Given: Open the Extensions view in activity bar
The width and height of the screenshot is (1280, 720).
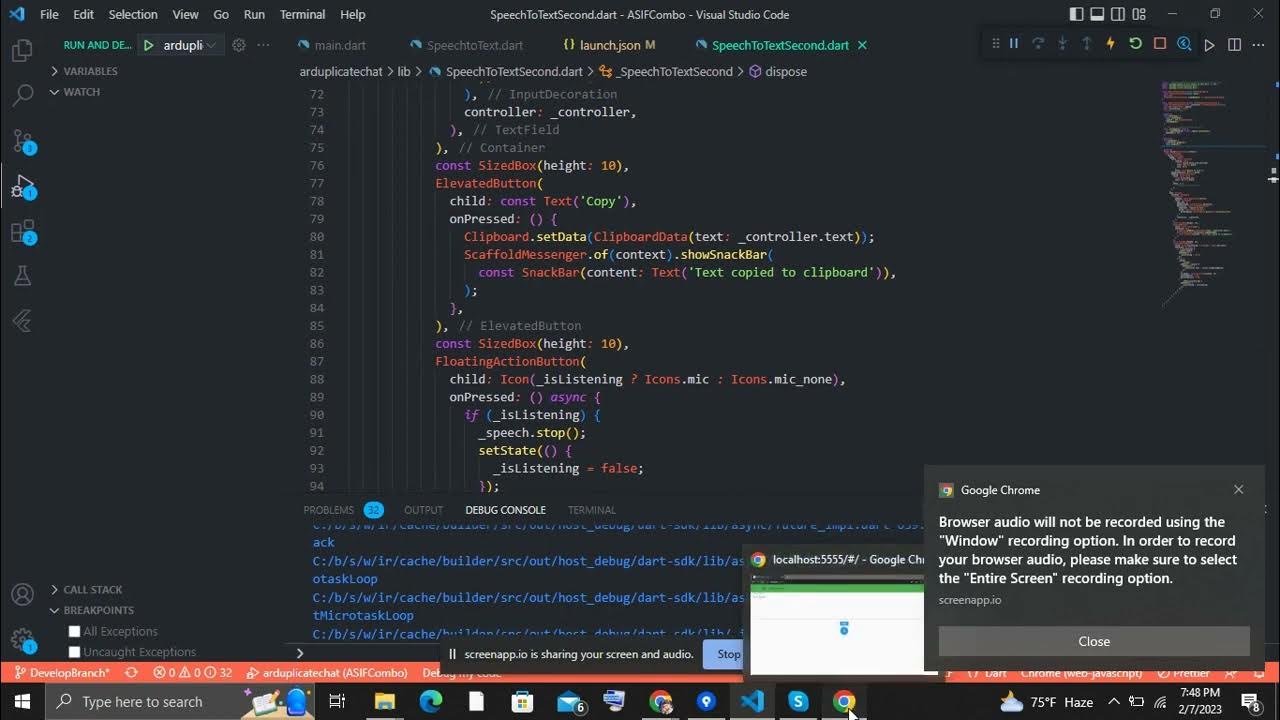Looking at the screenshot, I should click(x=23, y=233).
